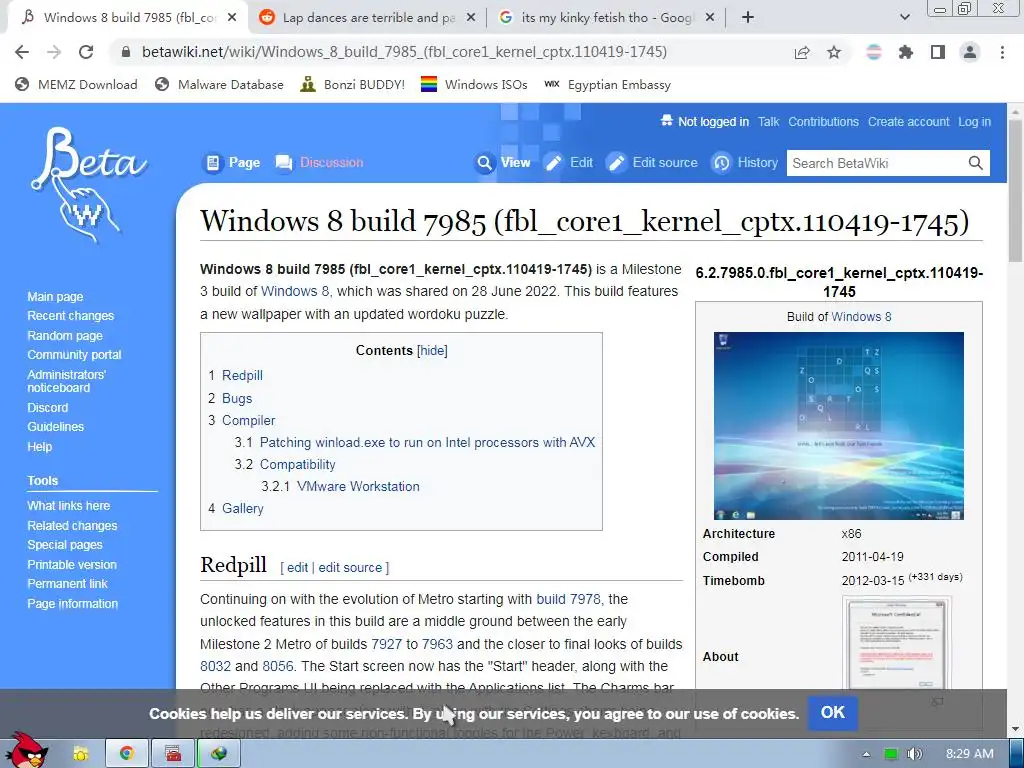Close the Windows 8 build 7985 tab
Viewport: 1024px width, 768px height.
click(232, 18)
